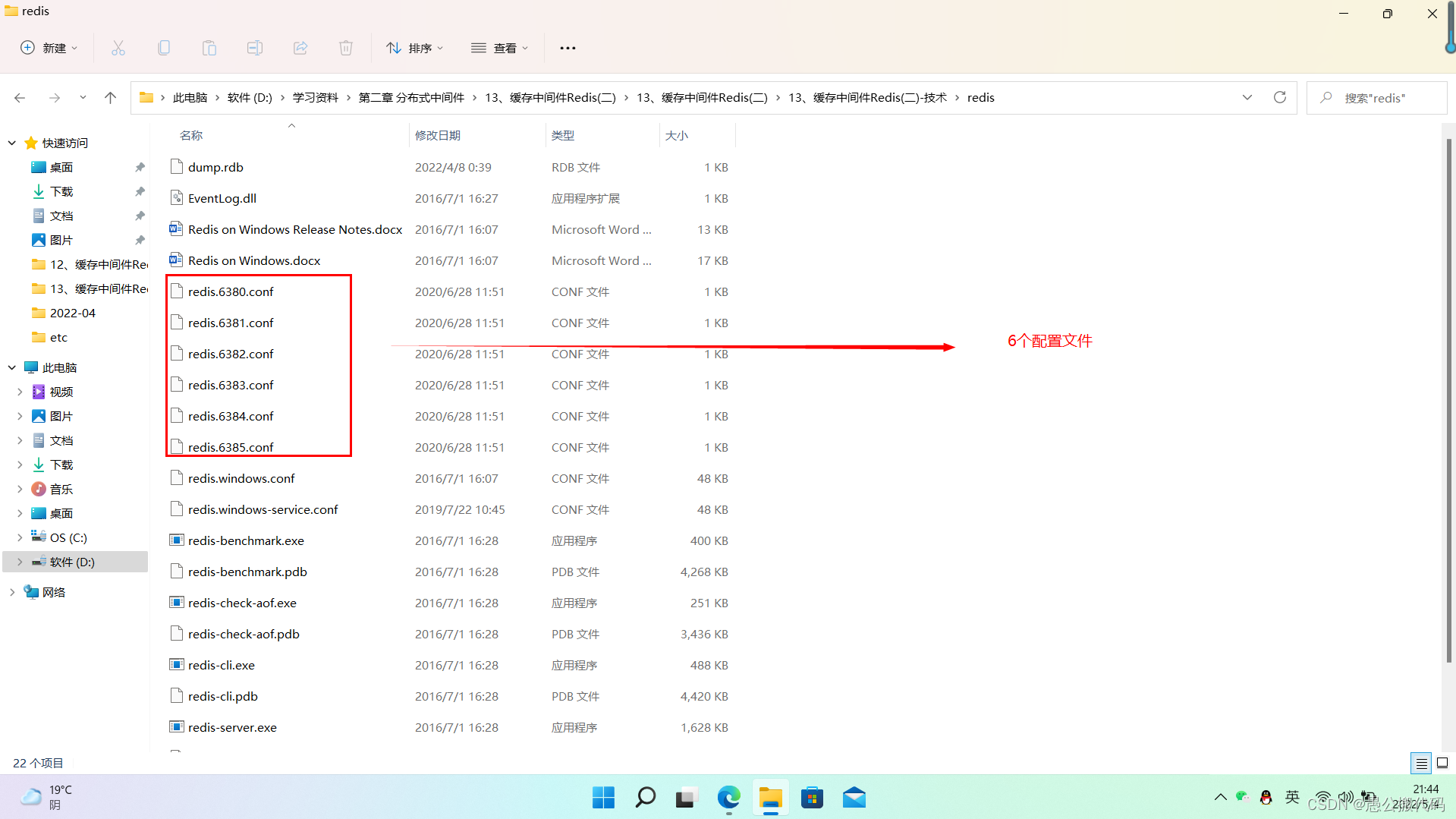Screen dimensions: 1456x819
Task: Show hidden system tray icons
Action: click(1220, 797)
